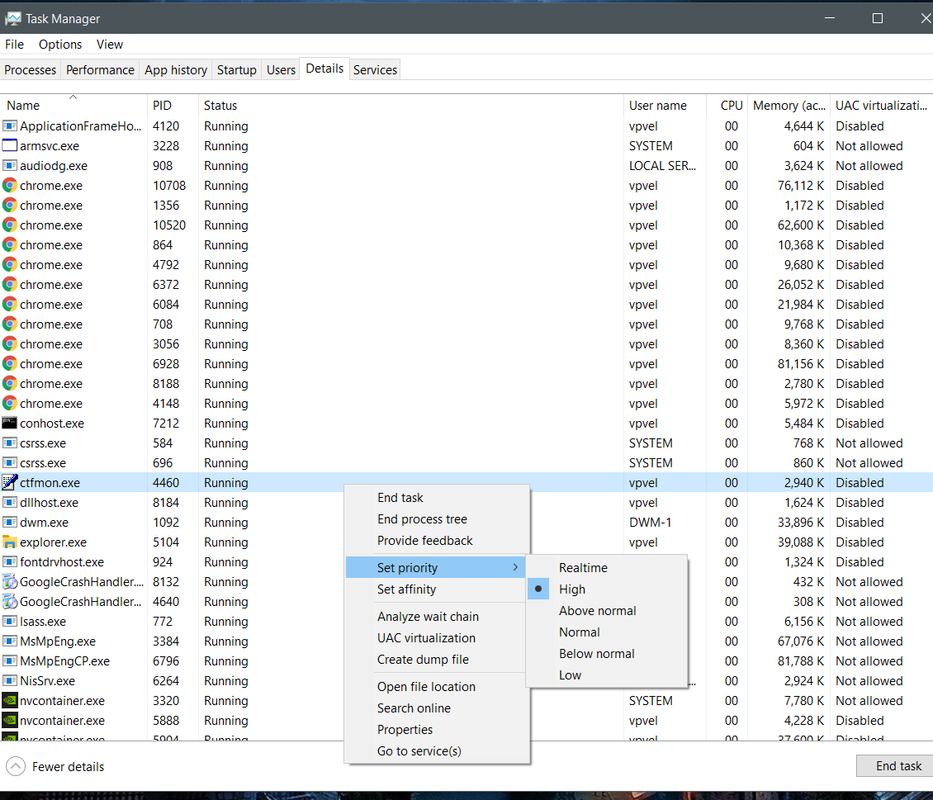Select Provide feedback menu entry

437,540
